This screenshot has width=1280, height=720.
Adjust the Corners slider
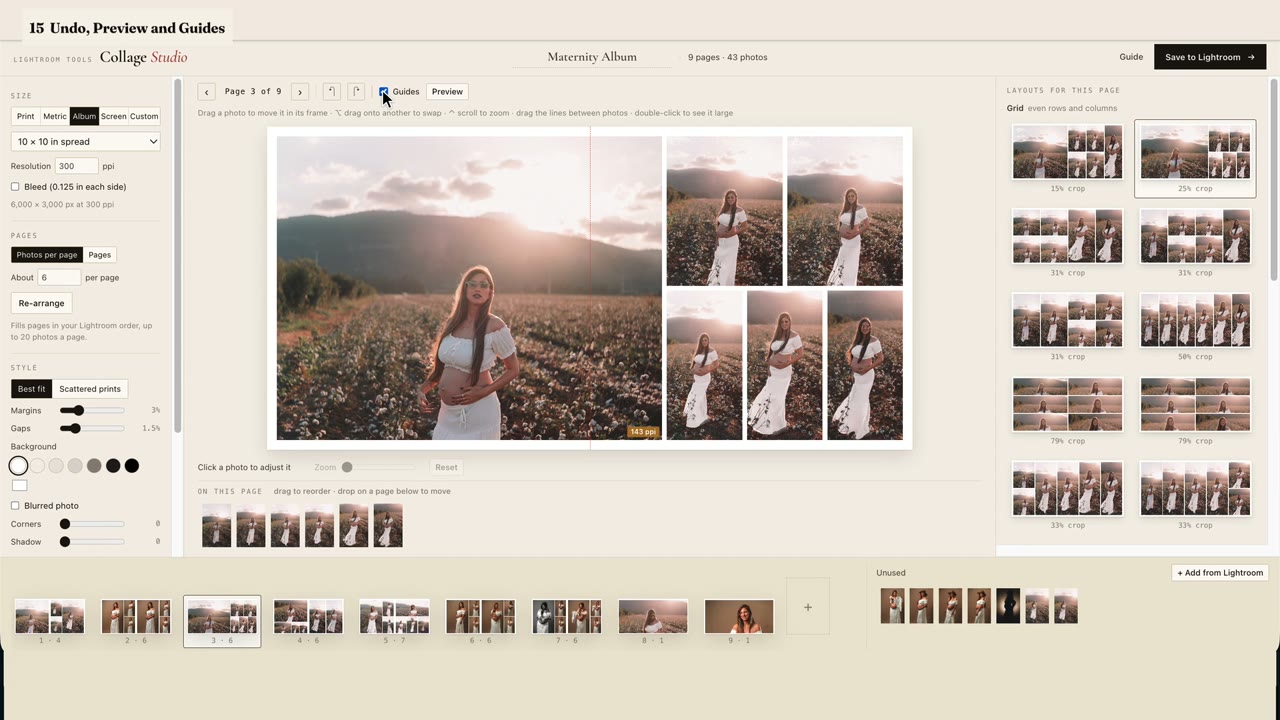click(92, 524)
